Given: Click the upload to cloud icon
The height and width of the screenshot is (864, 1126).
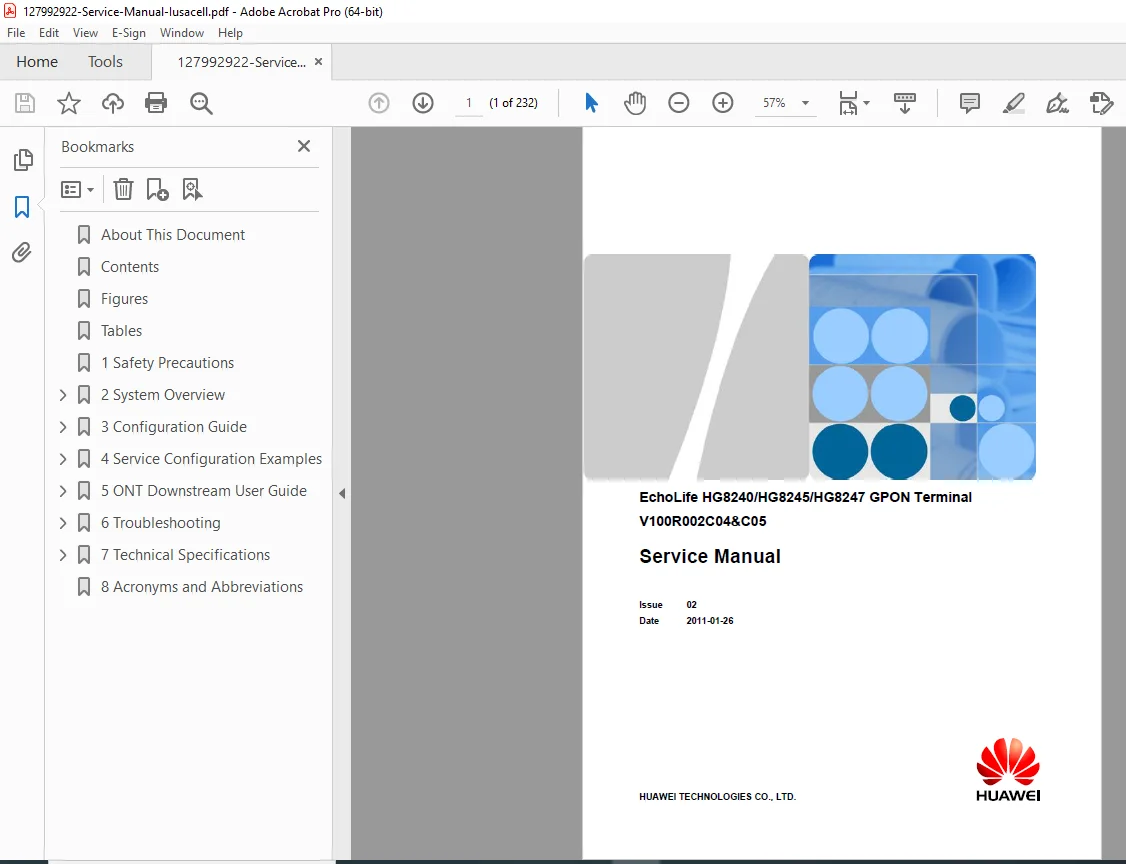Looking at the screenshot, I should click(x=113, y=103).
